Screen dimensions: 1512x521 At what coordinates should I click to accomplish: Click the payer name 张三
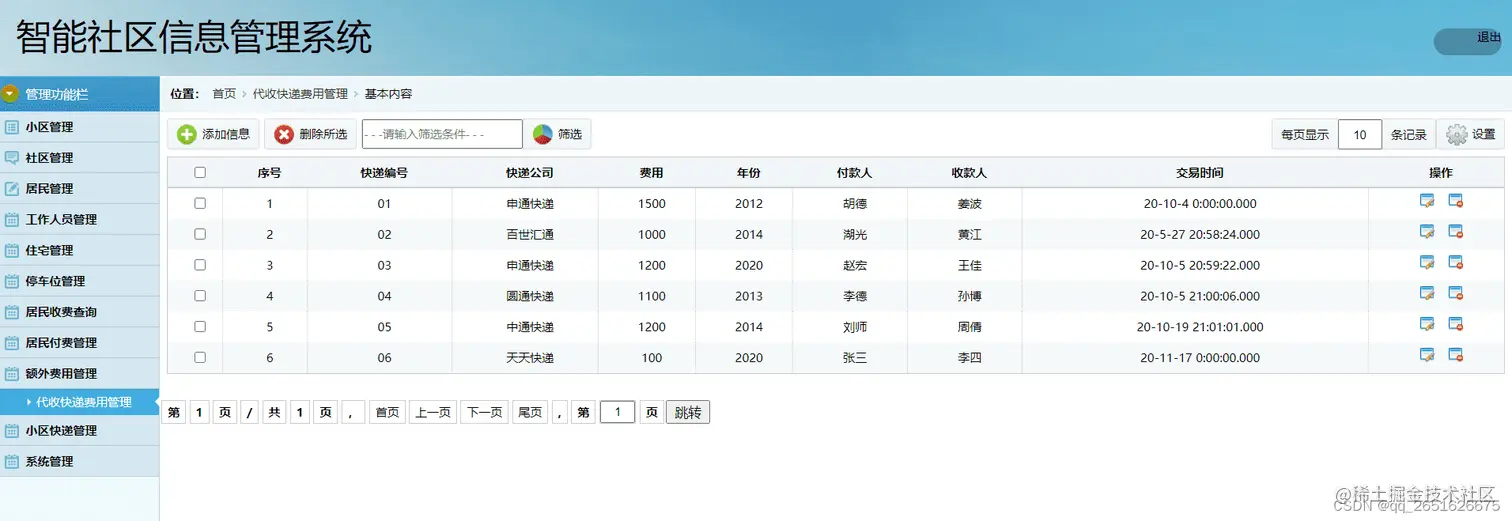tap(855, 358)
